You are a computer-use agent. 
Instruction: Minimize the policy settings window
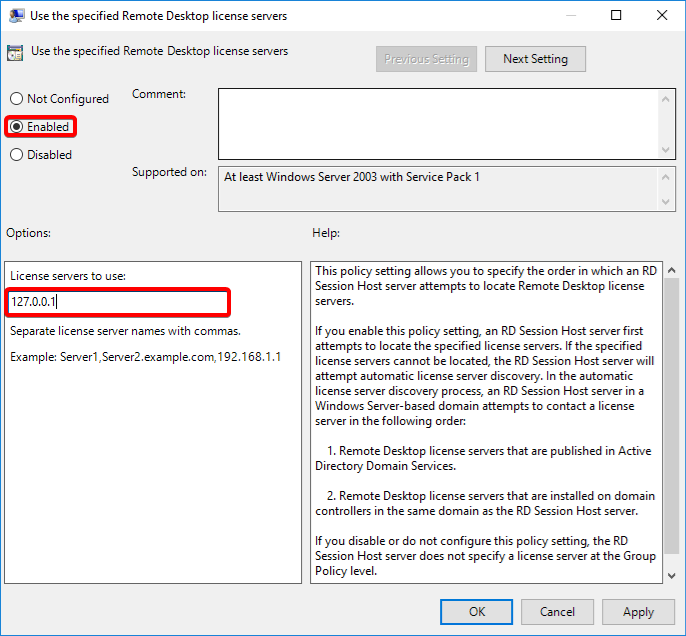pyautogui.click(x=570, y=16)
